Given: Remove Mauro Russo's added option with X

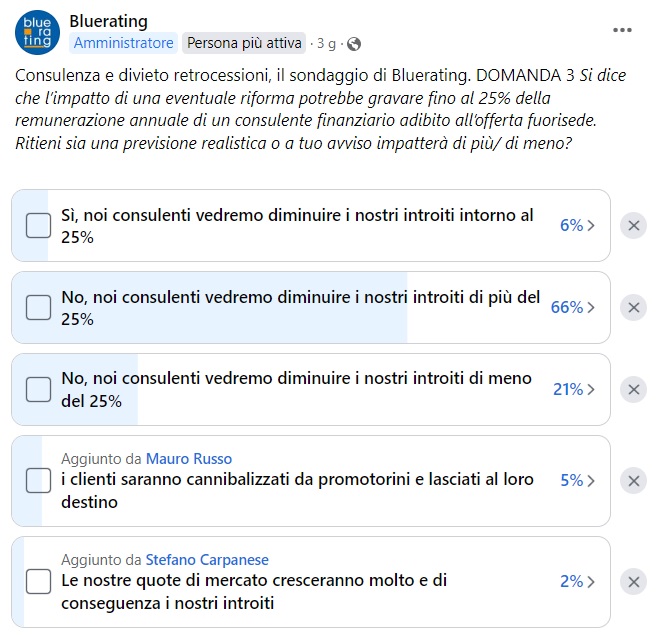Looking at the screenshot, I should coord(633,481).
